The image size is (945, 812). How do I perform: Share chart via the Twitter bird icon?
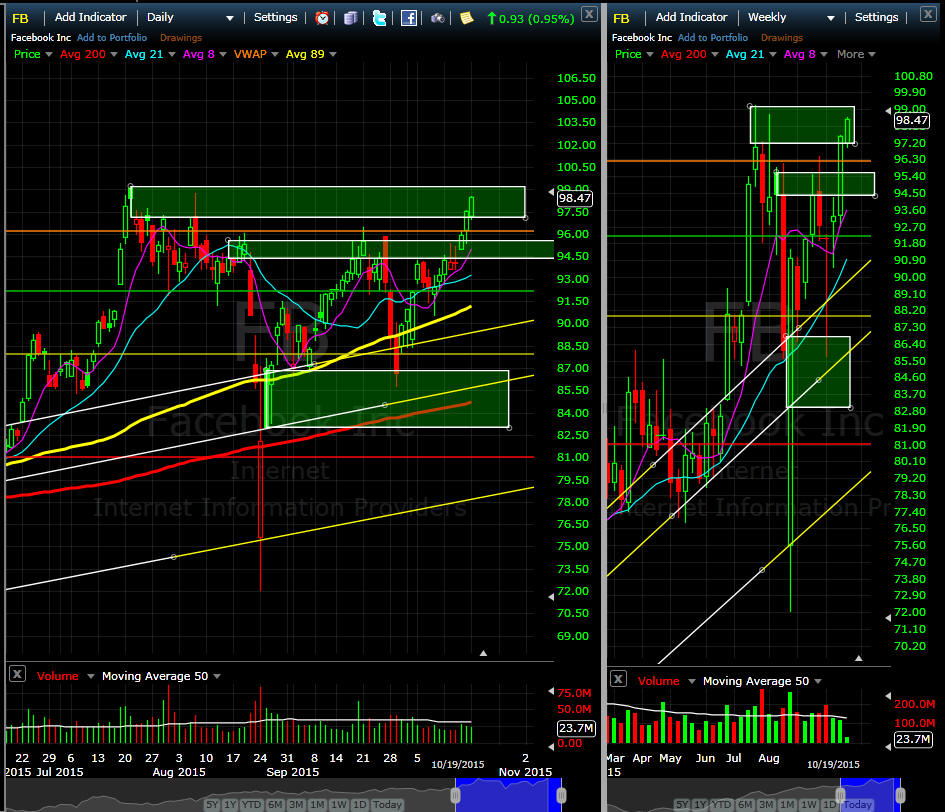pos(379,18)
